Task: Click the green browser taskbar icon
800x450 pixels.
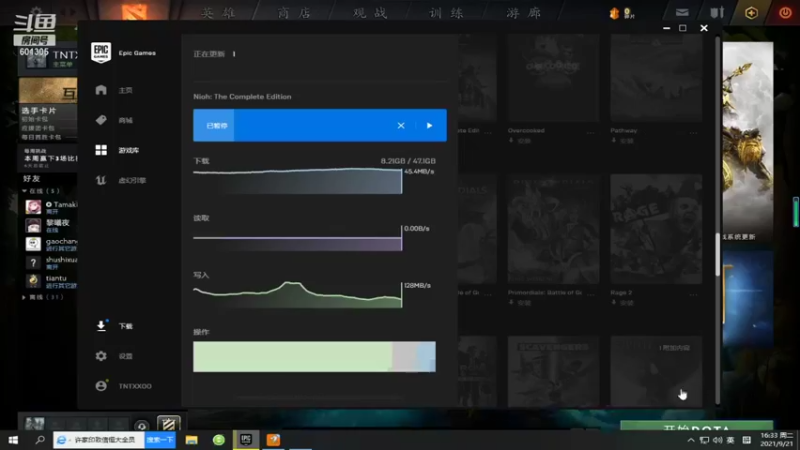Action: (x=219, y=440)
